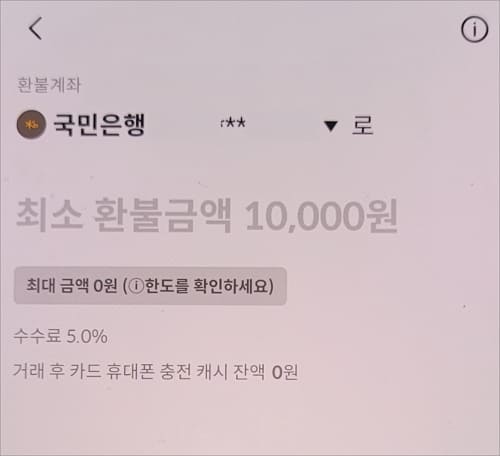This screenshot has width=500, height=456.
Task: Go back using the left arrow
Action: (x=35, y=29)
